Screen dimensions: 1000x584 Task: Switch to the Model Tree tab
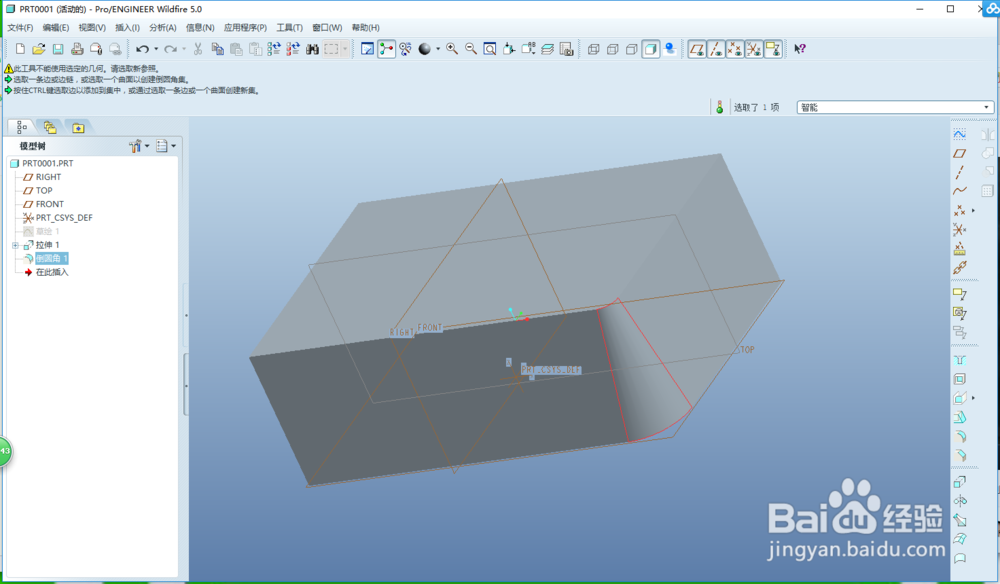point(22,128)
